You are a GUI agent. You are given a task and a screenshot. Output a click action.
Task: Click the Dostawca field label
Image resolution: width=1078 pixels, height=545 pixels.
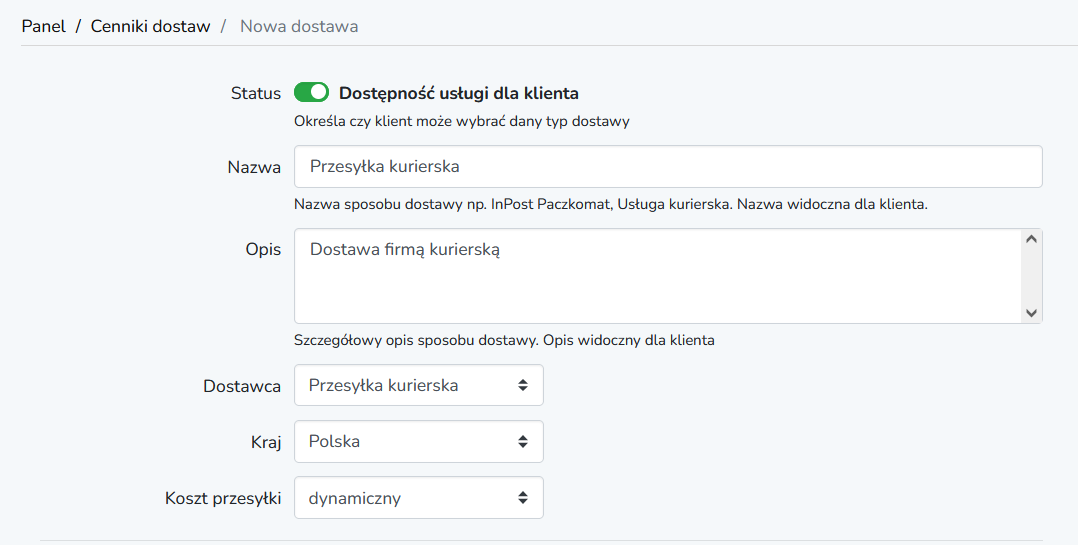pyautogui.click(x=242, y=386)
